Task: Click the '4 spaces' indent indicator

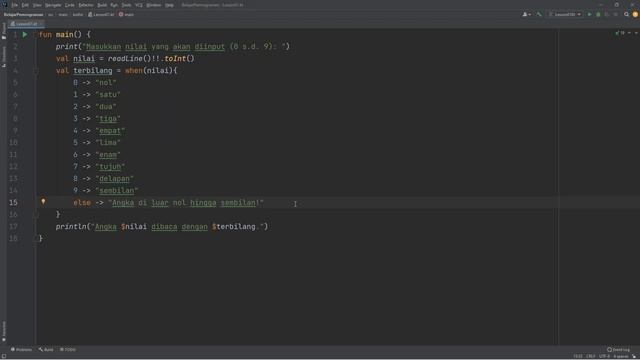Action: (621, 356)
